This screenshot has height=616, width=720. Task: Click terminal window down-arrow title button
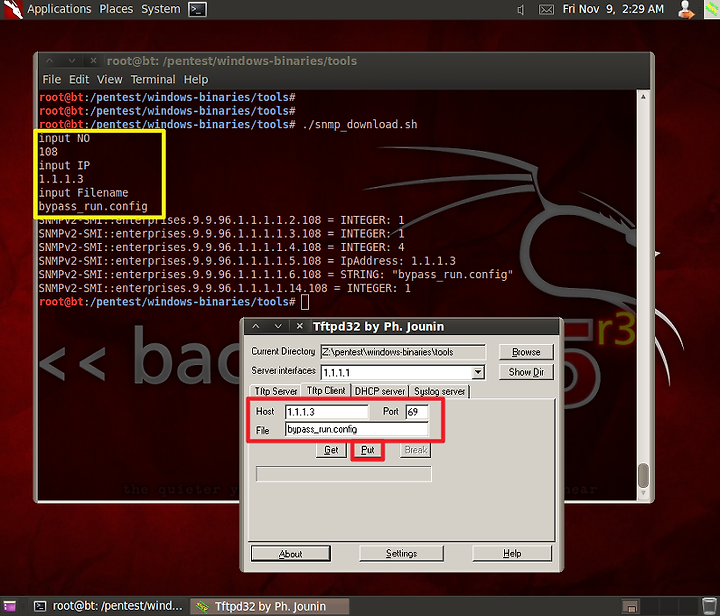point(72,61)
